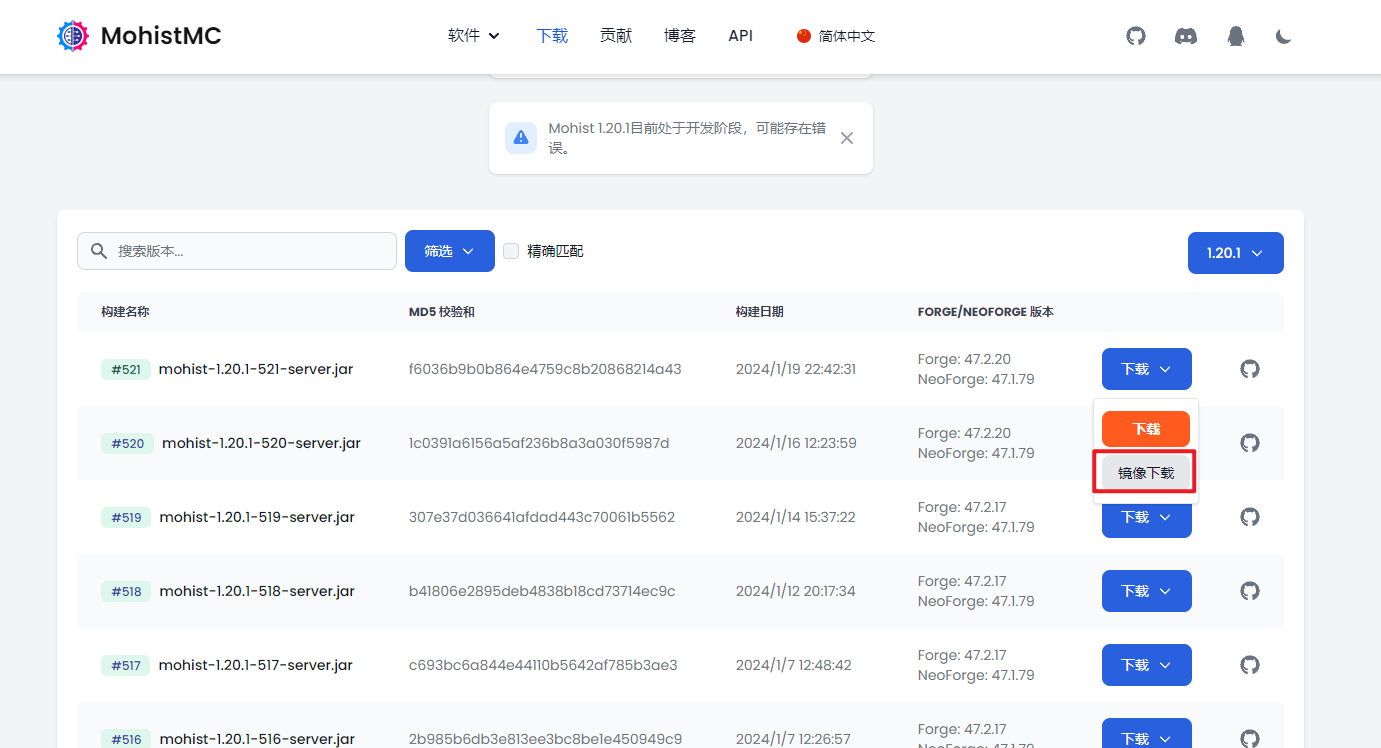The image size is (1381, 748).
Task: Click build date 2024/1/19 22:42:31
Action: [796, 369]
